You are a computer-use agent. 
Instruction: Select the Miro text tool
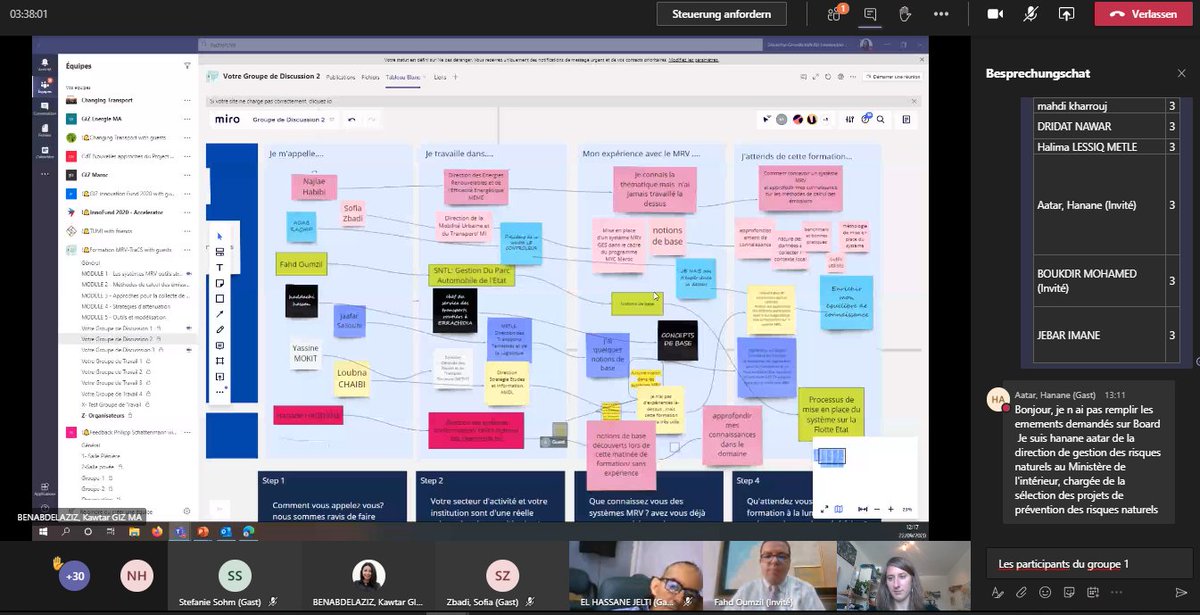[x=220, y=268]
